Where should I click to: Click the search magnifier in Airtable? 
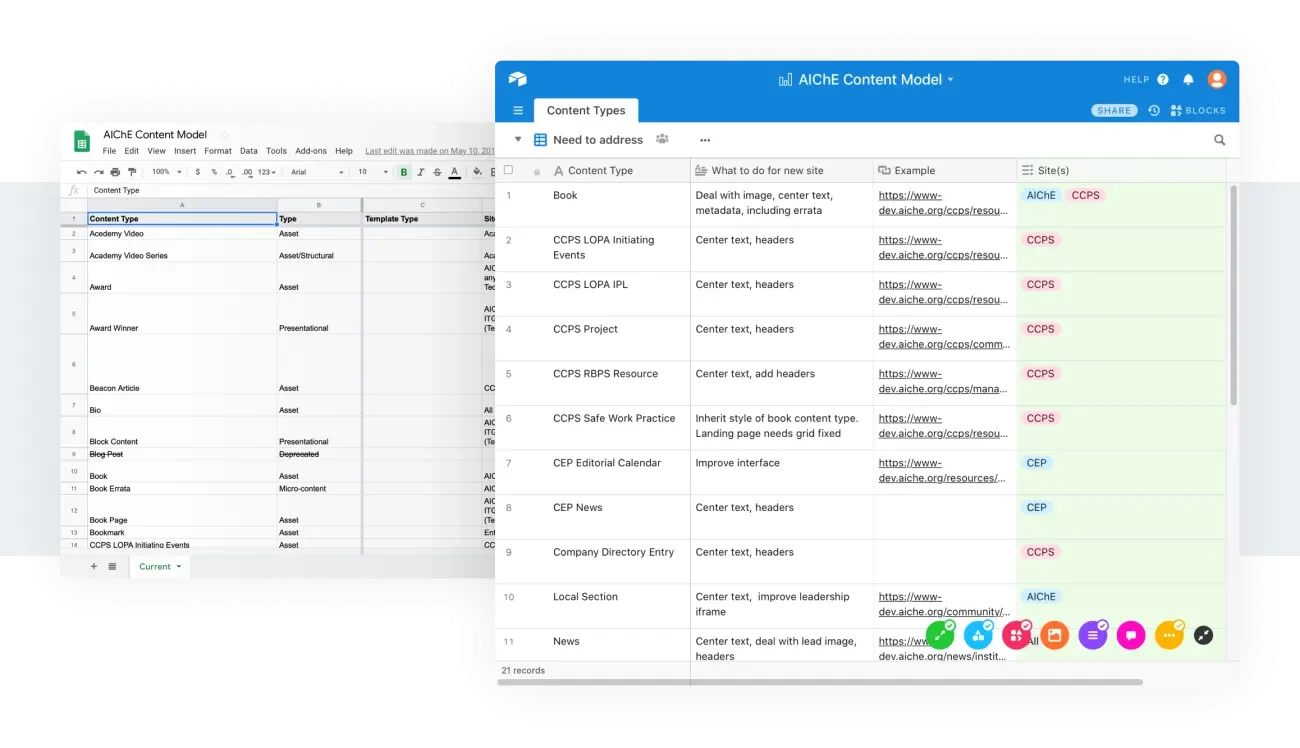(1220, 140)
